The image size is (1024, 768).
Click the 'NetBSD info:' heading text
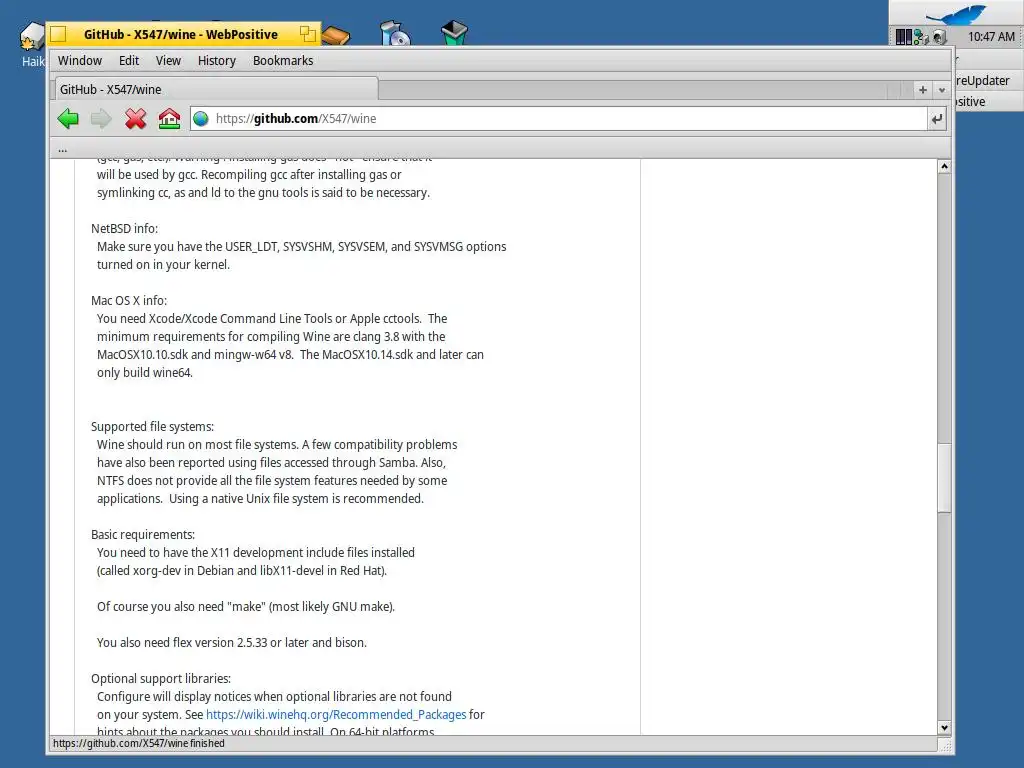click(x=124, y=229)
